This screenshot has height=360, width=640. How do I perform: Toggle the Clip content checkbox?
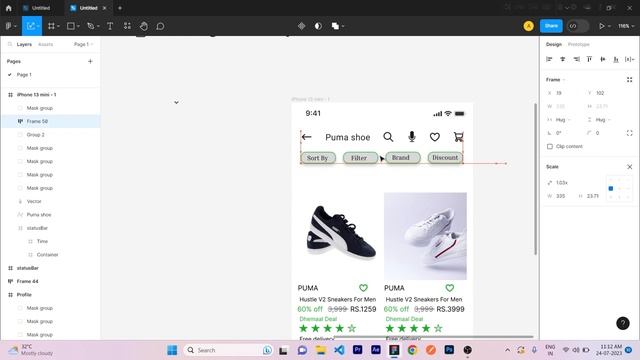[x=550, y=146]
